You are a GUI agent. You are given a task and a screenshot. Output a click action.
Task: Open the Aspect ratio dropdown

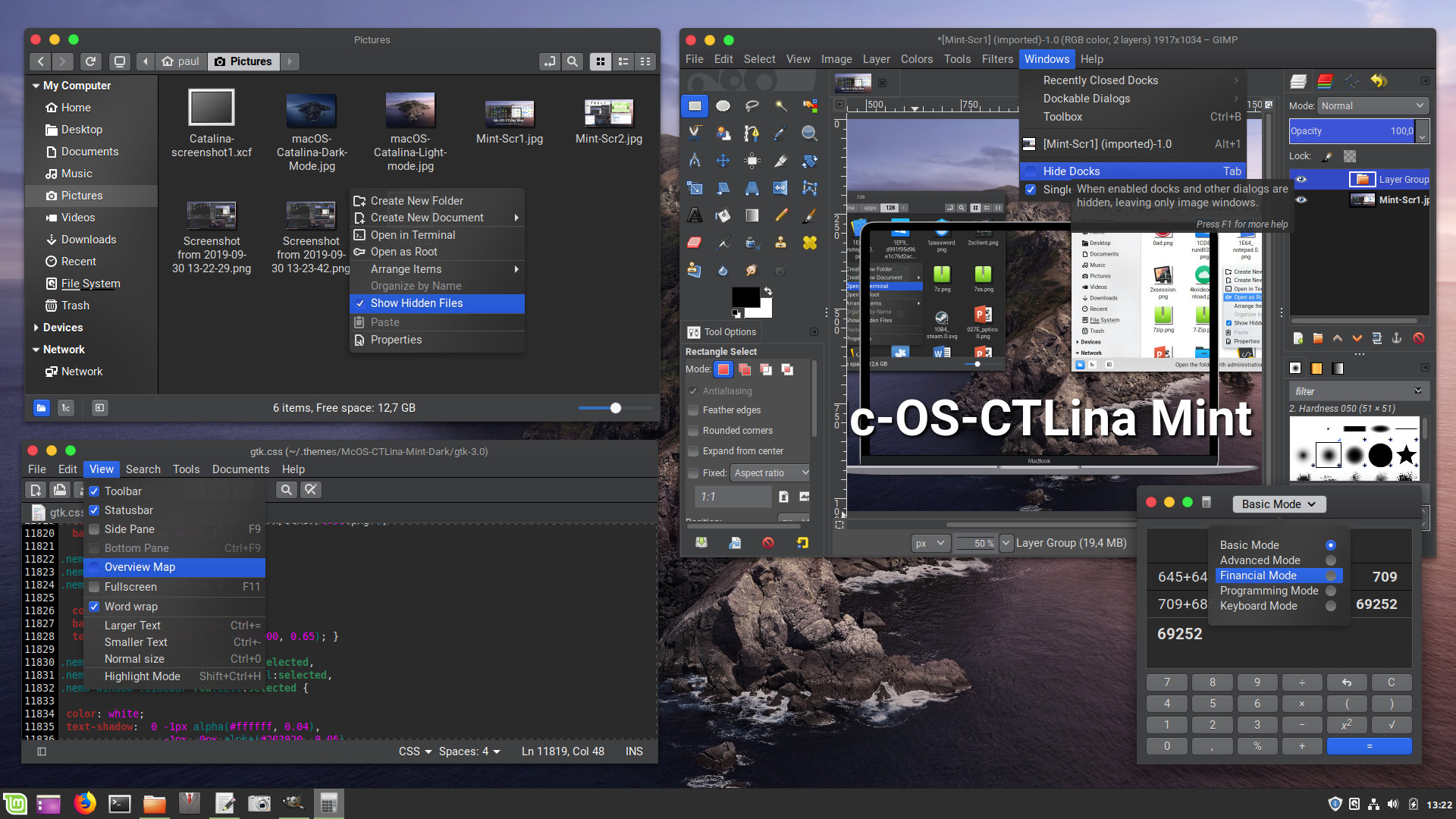tap(770, 473)
